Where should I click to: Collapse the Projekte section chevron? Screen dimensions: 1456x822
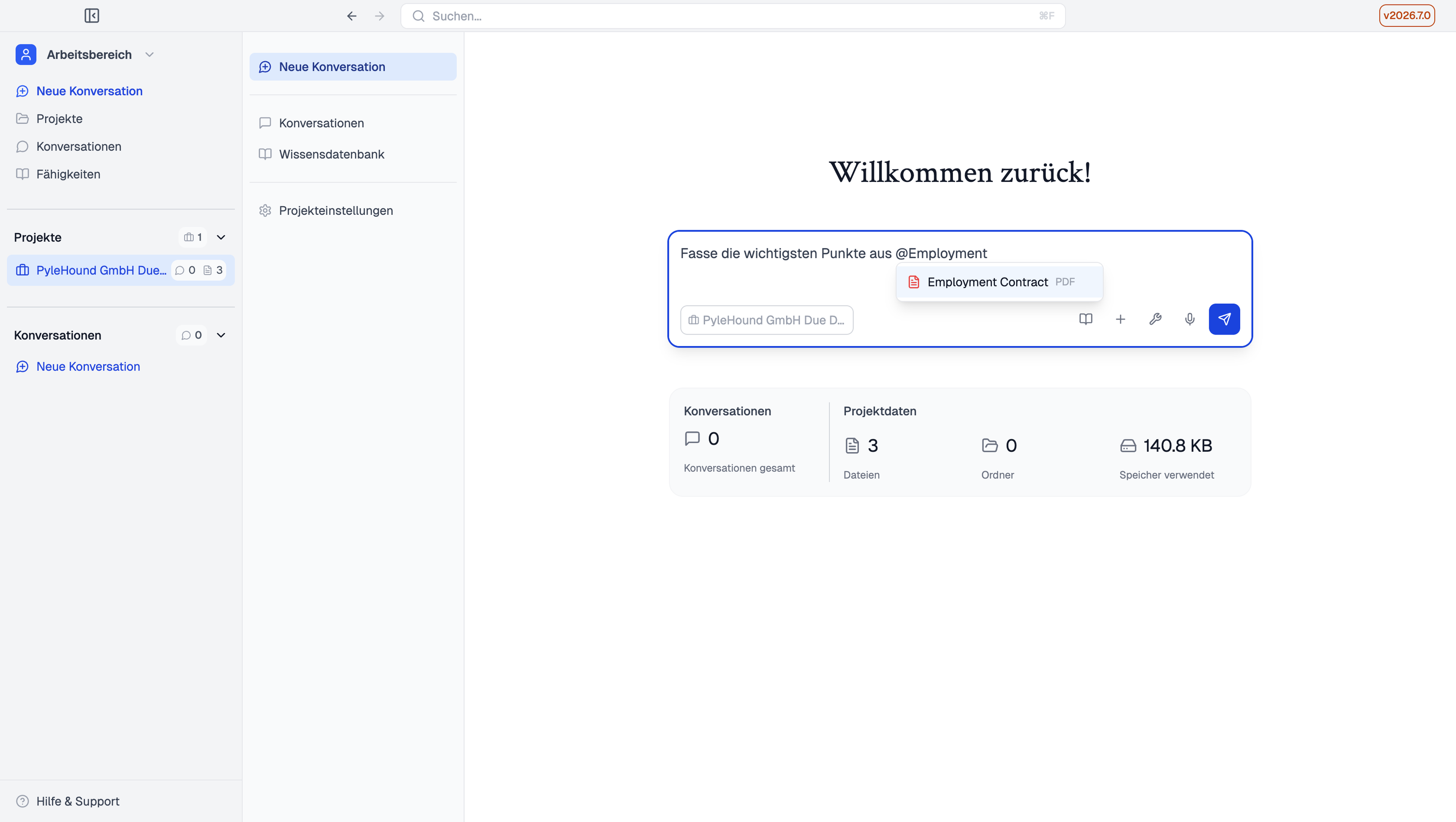pyautogui.click(x=221, y=237)
